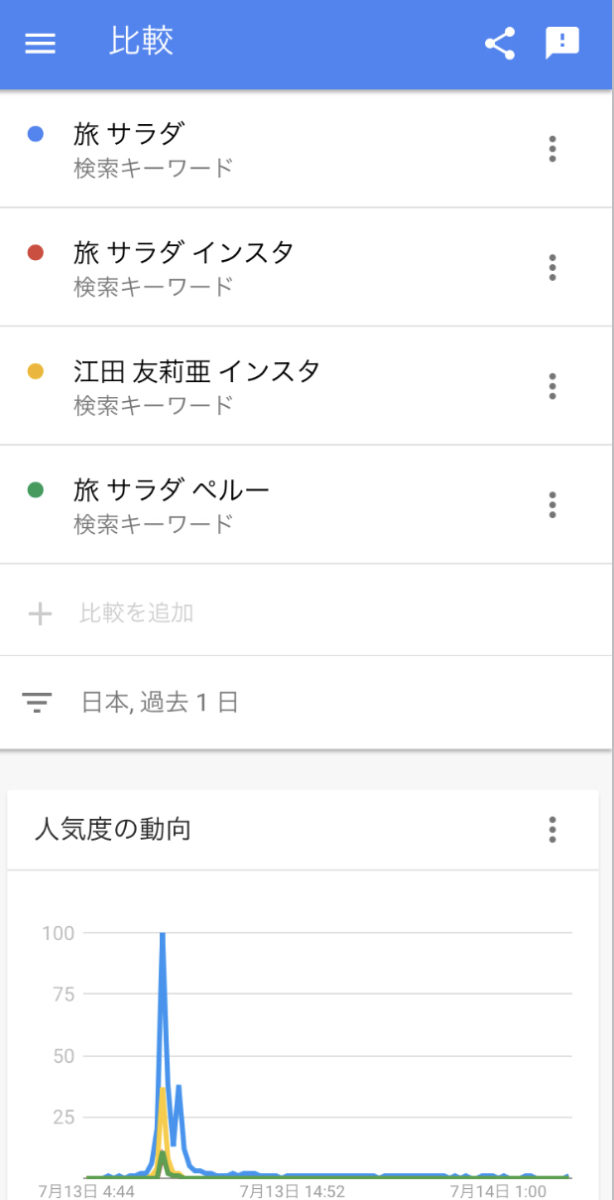Click the 人気度の動向 card heading
The height and width of the screenshot is (1200, 614).
[112, 829]
